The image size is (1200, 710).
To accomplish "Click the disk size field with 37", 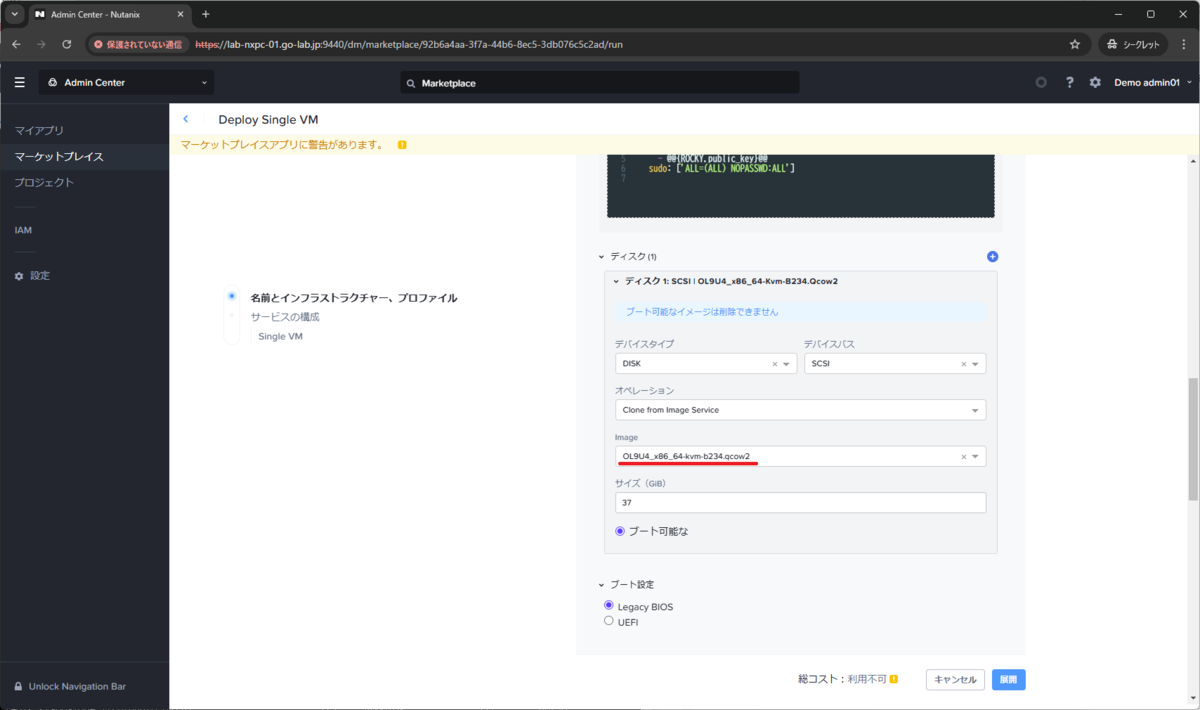I will [x=800, y=502].
